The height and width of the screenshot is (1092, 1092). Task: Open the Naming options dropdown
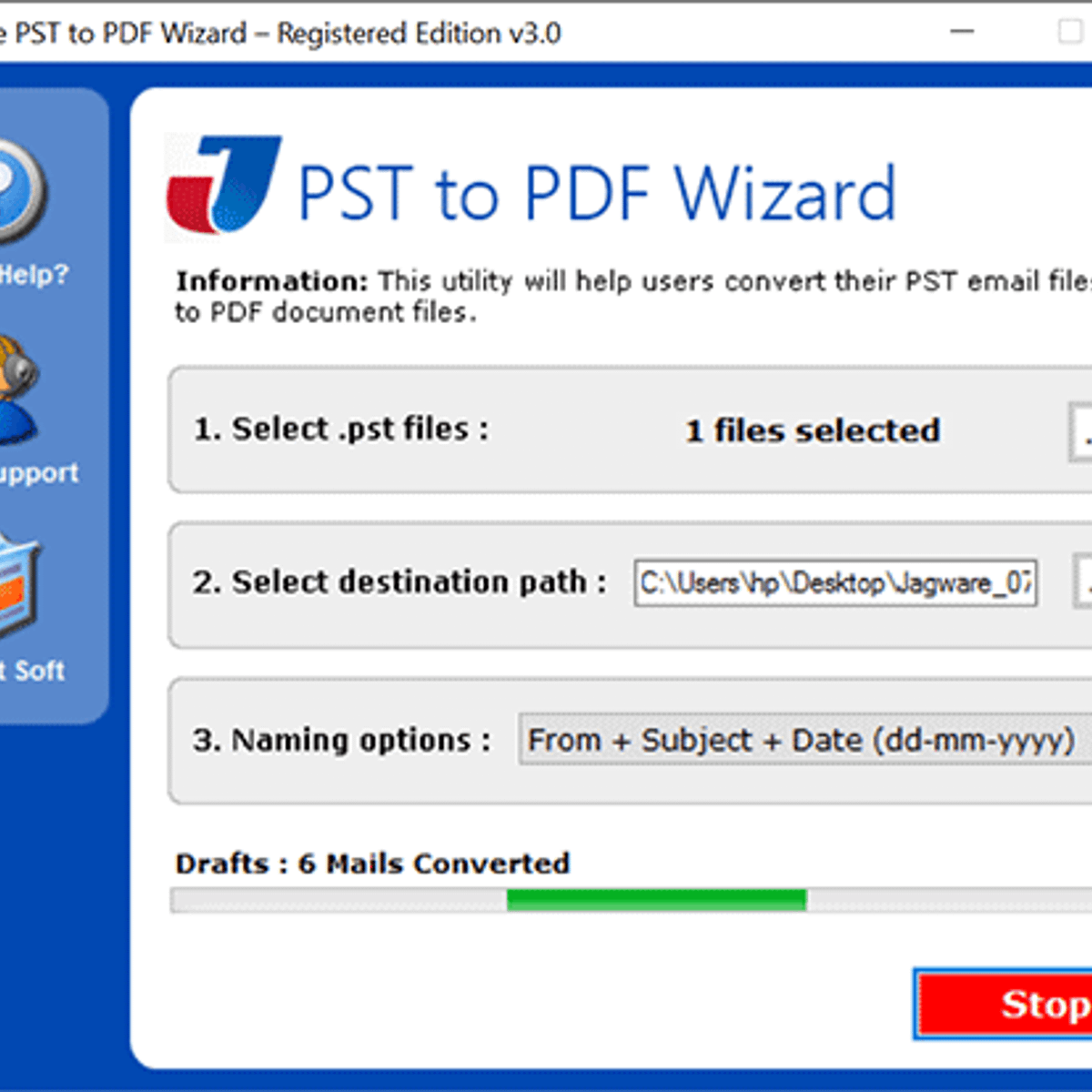click(804, 740)
